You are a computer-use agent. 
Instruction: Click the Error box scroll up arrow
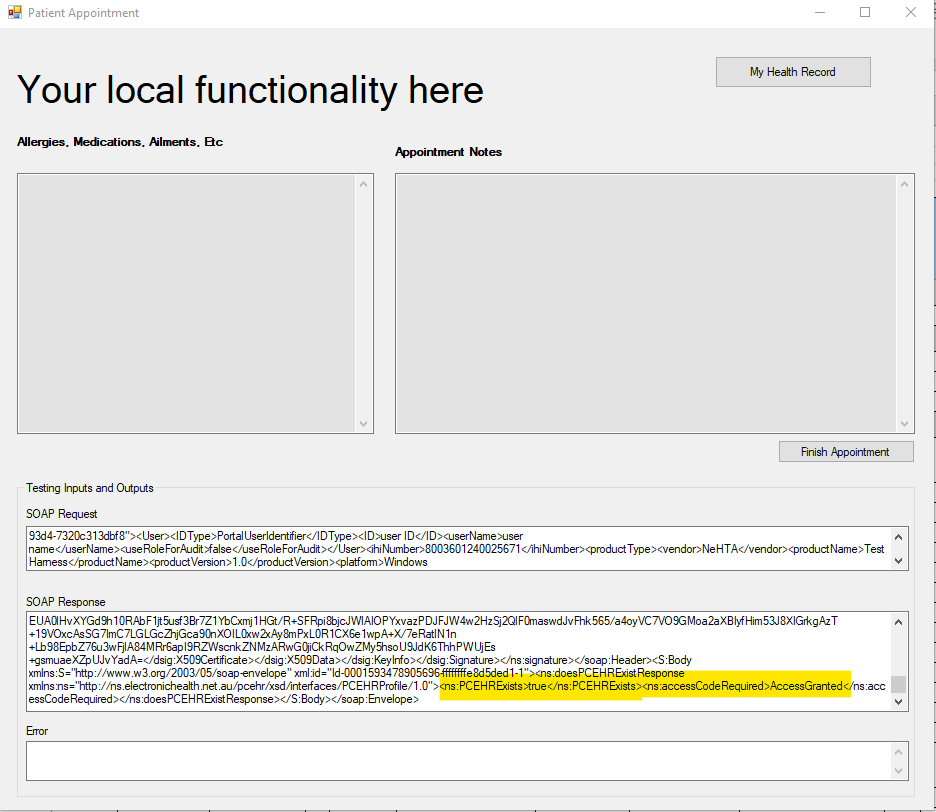(x=899, y=751)
